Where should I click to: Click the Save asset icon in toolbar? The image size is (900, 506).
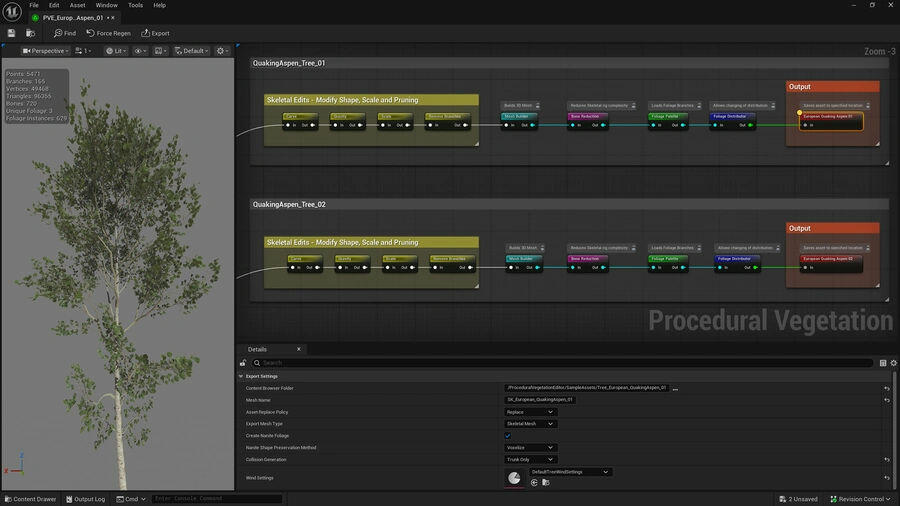click(11, 33)
